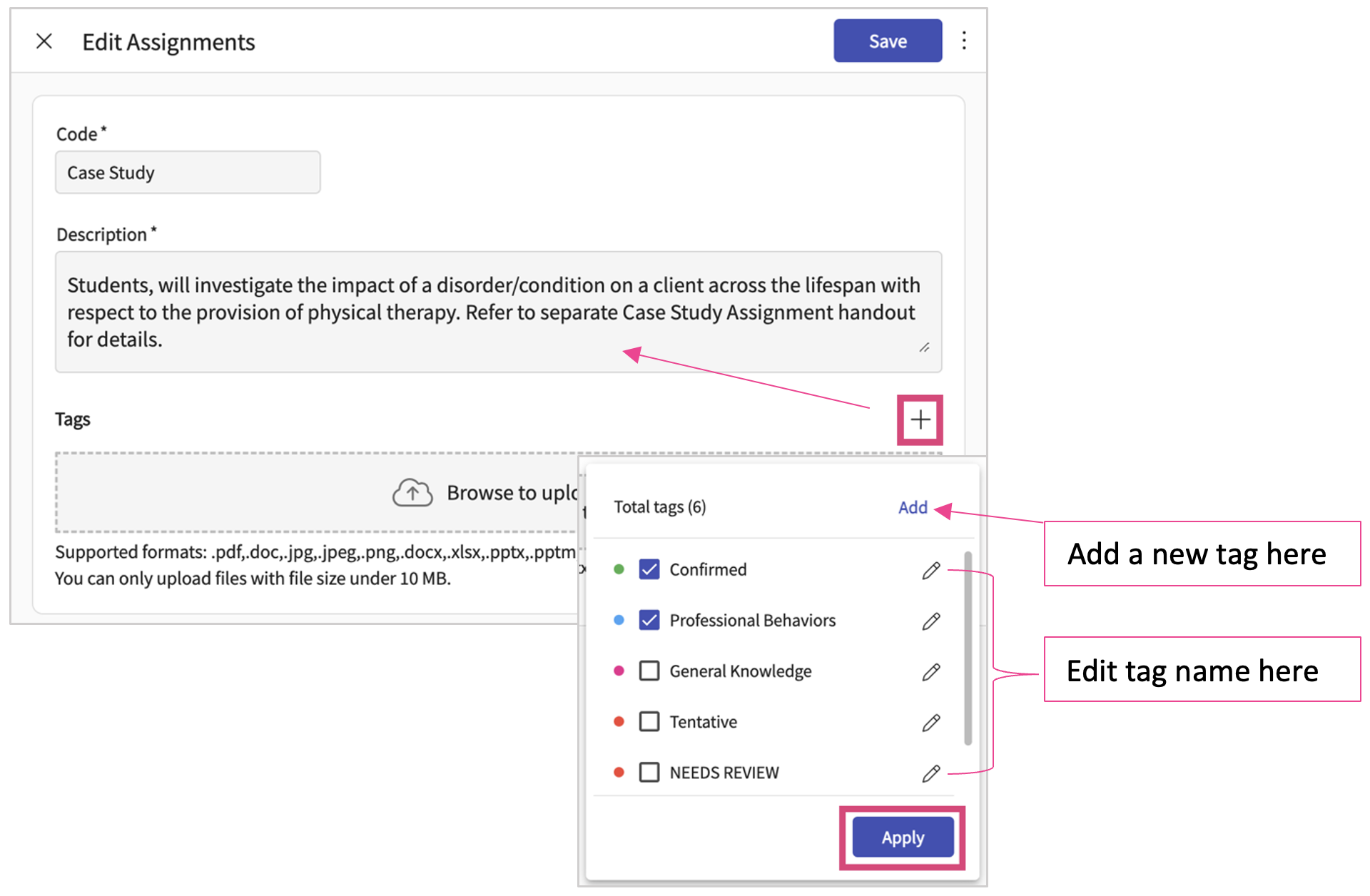The image size is (1370, 896).
Task: Uncheck the Confirmed tag checkbox
Action: tap(649, 569)
